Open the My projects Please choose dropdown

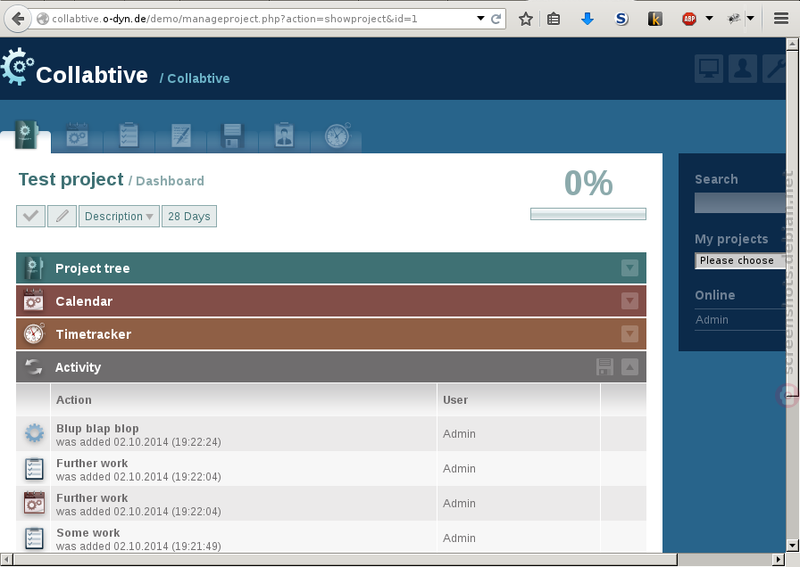click(740, 260)
